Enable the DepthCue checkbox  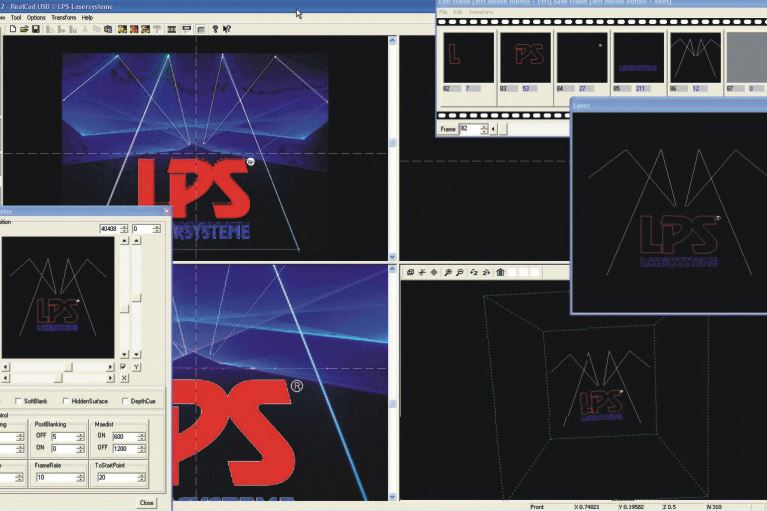point(125,401)
